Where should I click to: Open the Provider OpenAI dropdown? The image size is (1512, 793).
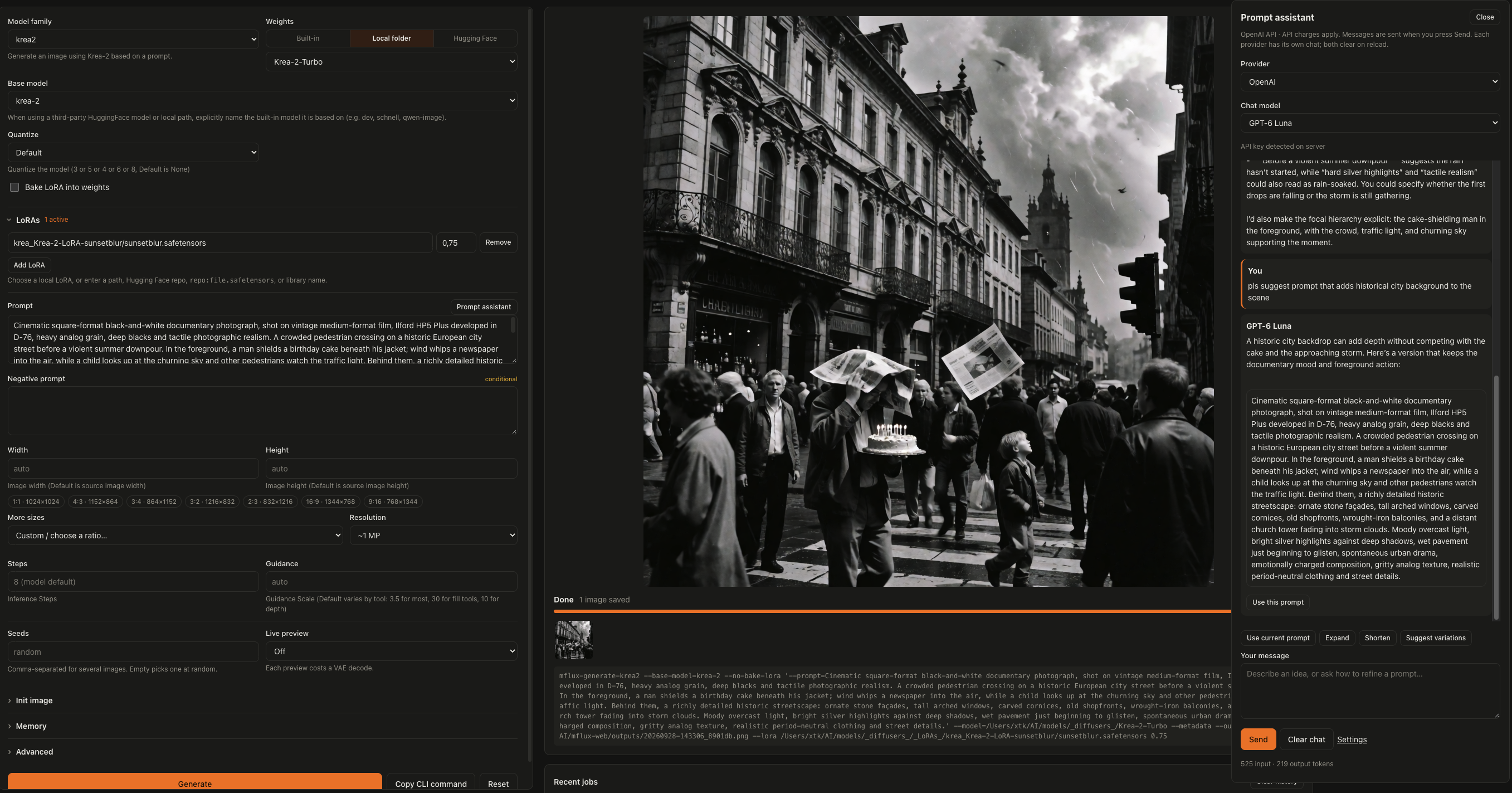tap(1369, 82)
